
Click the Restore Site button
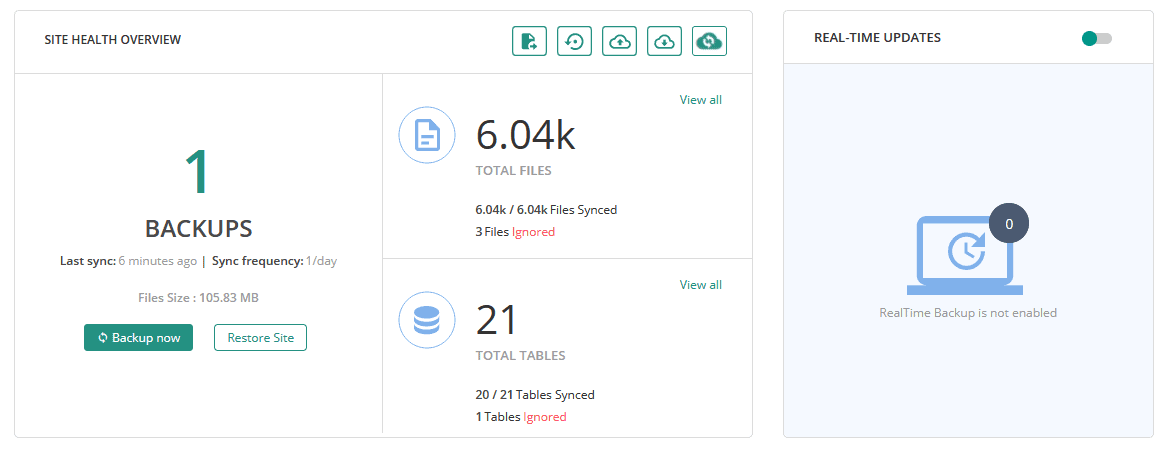pyautogui.click(x=261, y=338)
